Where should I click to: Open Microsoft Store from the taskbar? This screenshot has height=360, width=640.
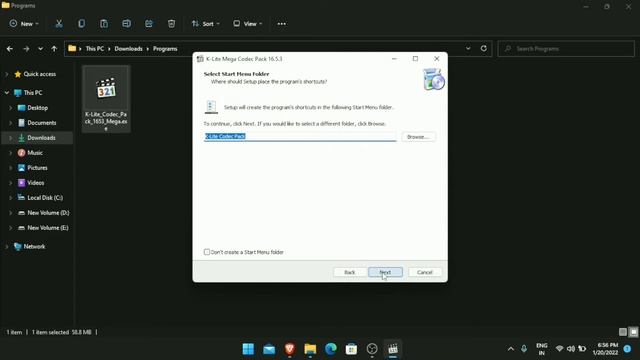[351, 349]
